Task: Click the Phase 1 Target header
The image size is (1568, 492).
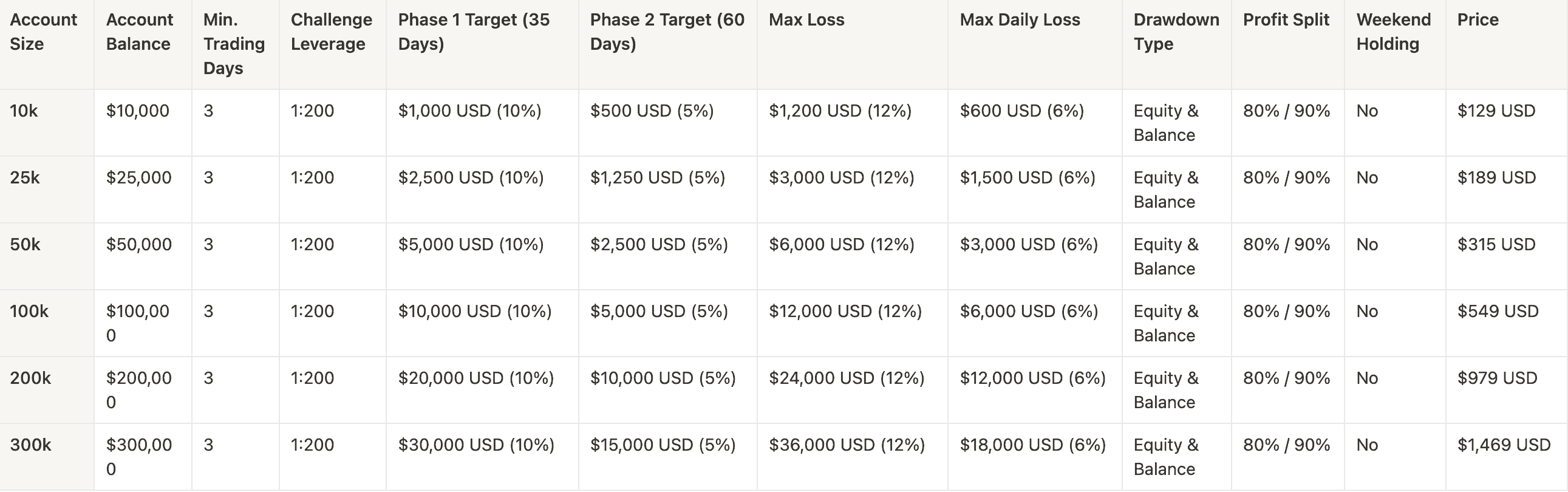Action: point(474,32)
